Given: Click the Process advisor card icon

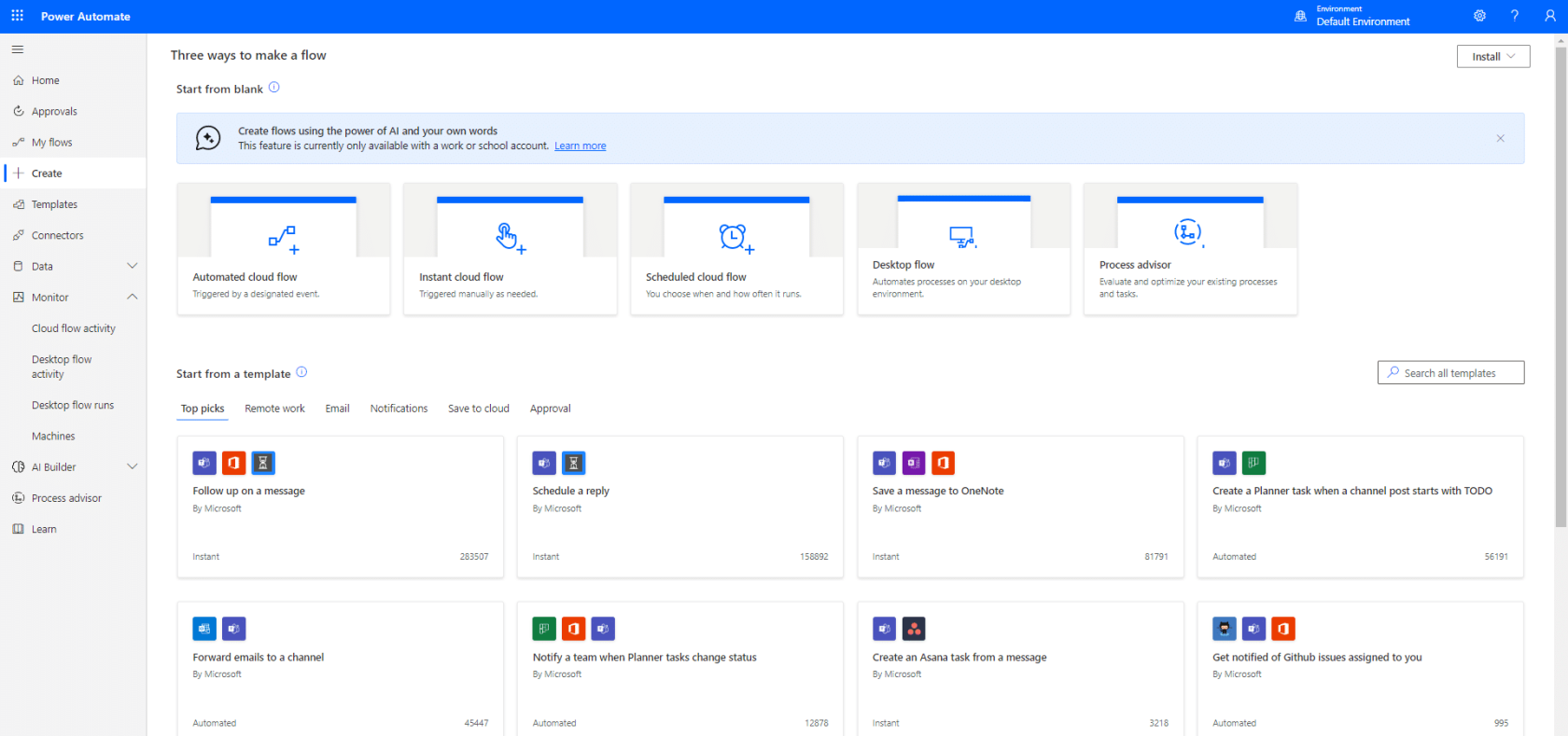Looking at the screenshot, I should tap(1188, 232).
